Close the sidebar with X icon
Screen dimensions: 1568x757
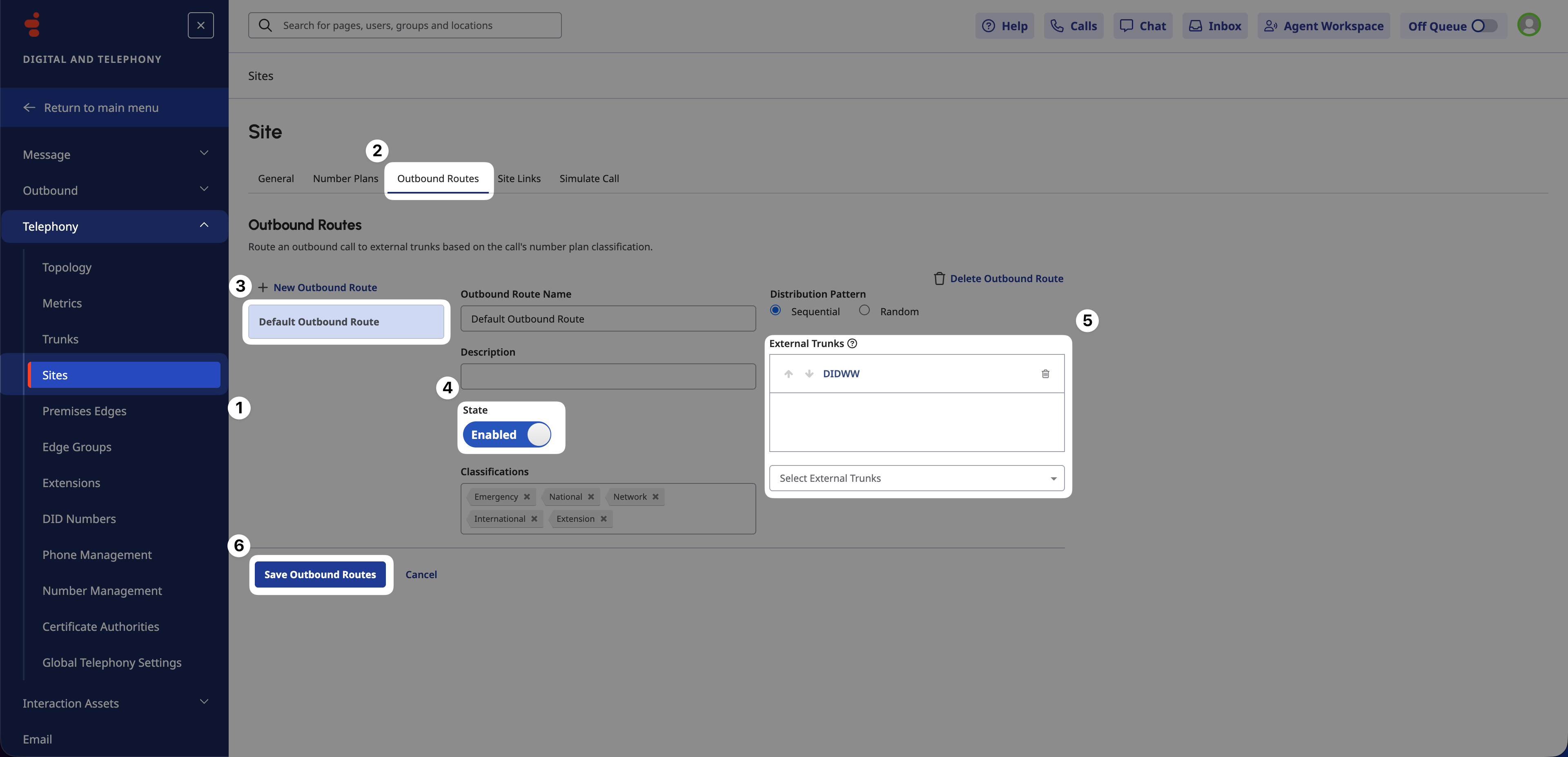click(x=200, y=26)
